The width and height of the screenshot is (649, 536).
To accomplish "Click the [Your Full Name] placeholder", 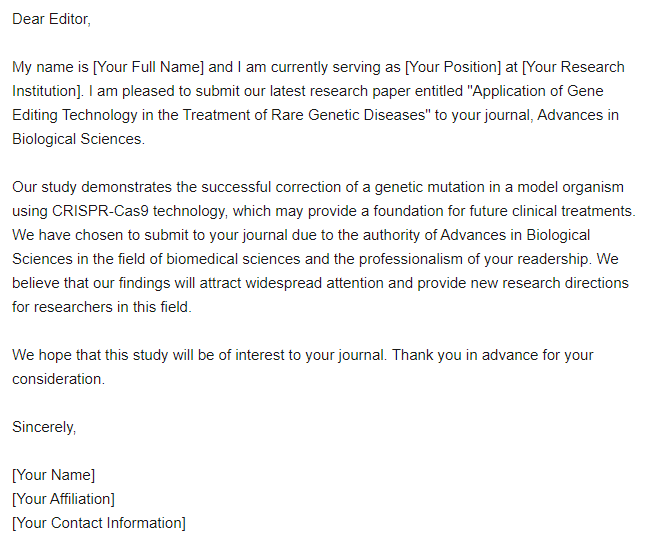I will [x=148, y=67].
